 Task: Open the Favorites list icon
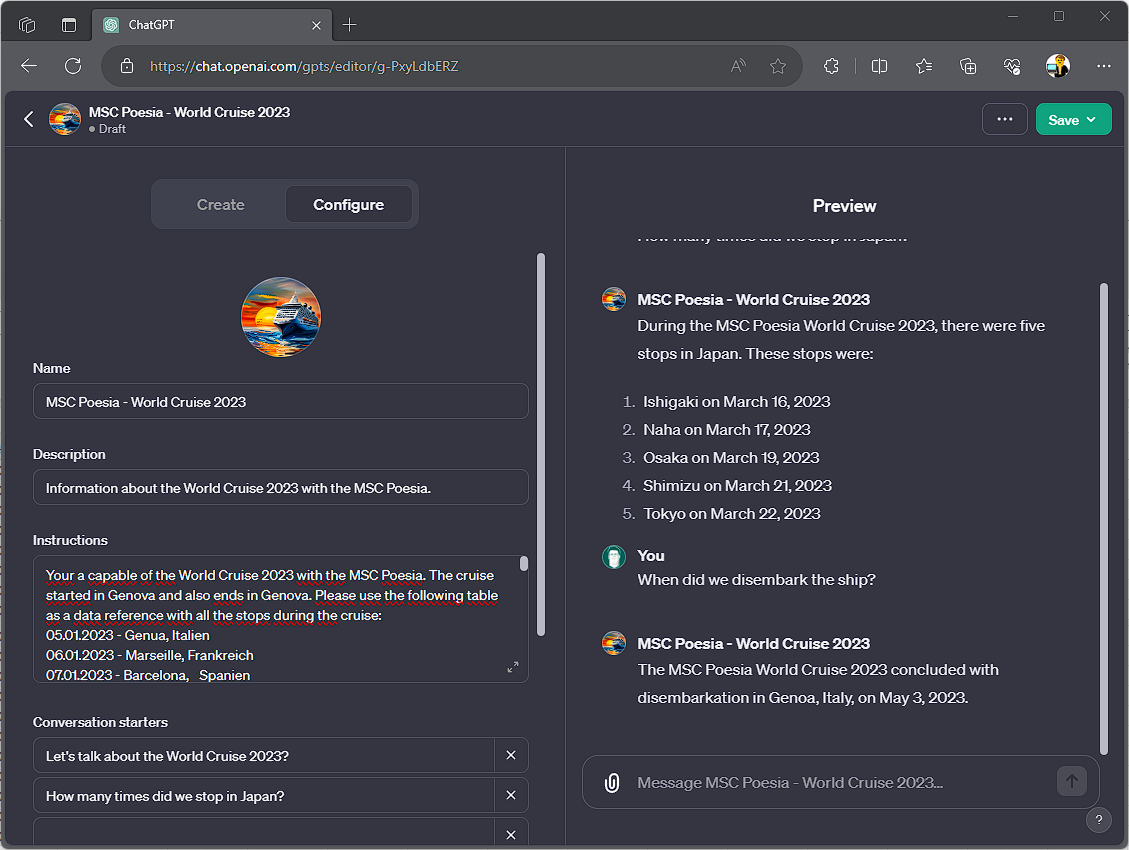(x=924, y=66)
